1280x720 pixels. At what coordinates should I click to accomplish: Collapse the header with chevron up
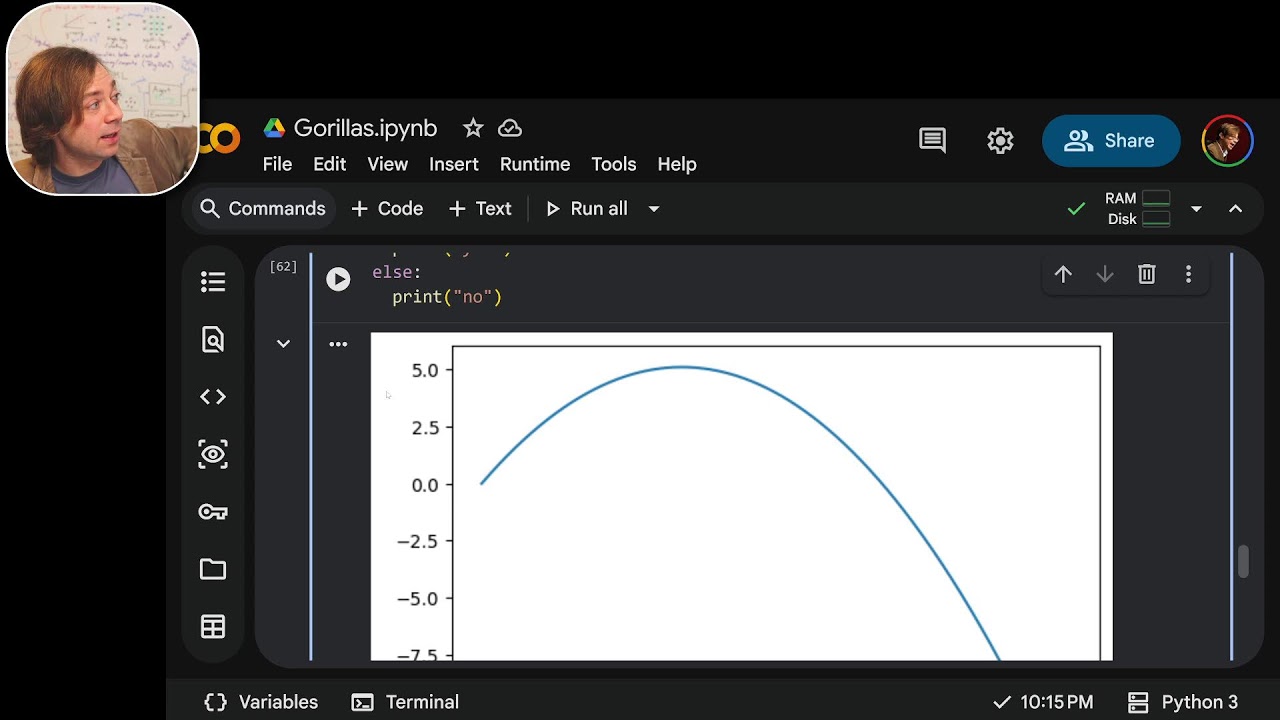[x=1235, y=209]
